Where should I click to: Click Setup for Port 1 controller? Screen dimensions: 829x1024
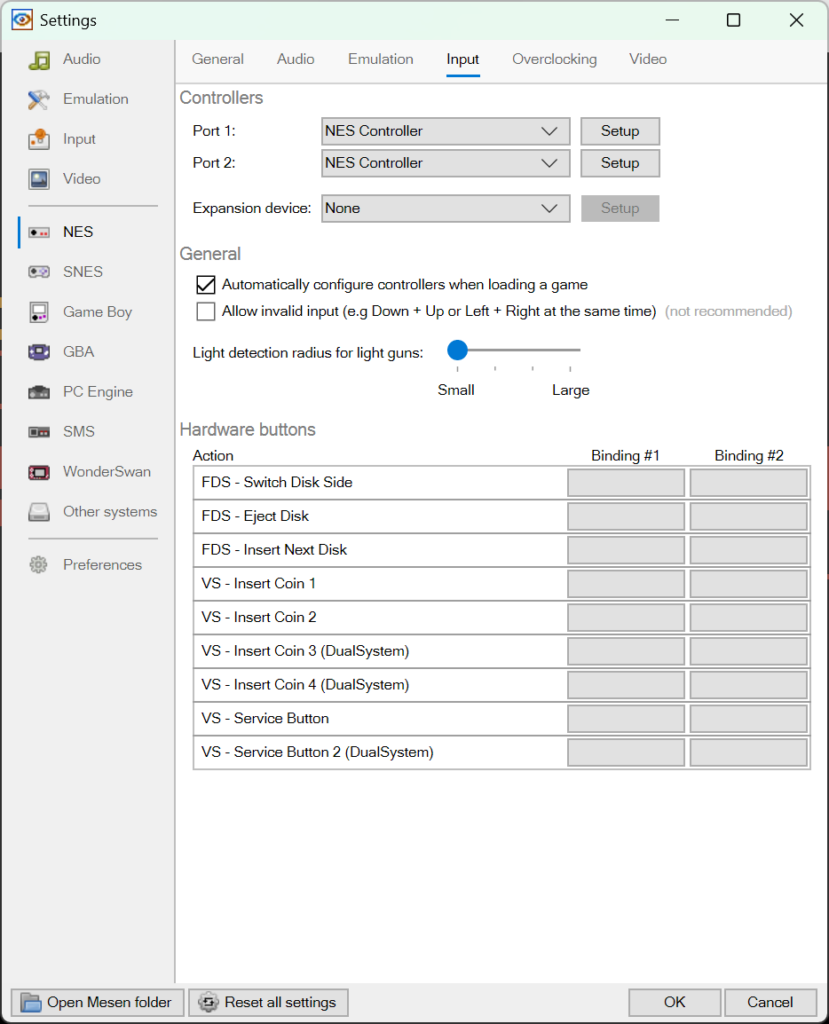[x=619, y=130]
